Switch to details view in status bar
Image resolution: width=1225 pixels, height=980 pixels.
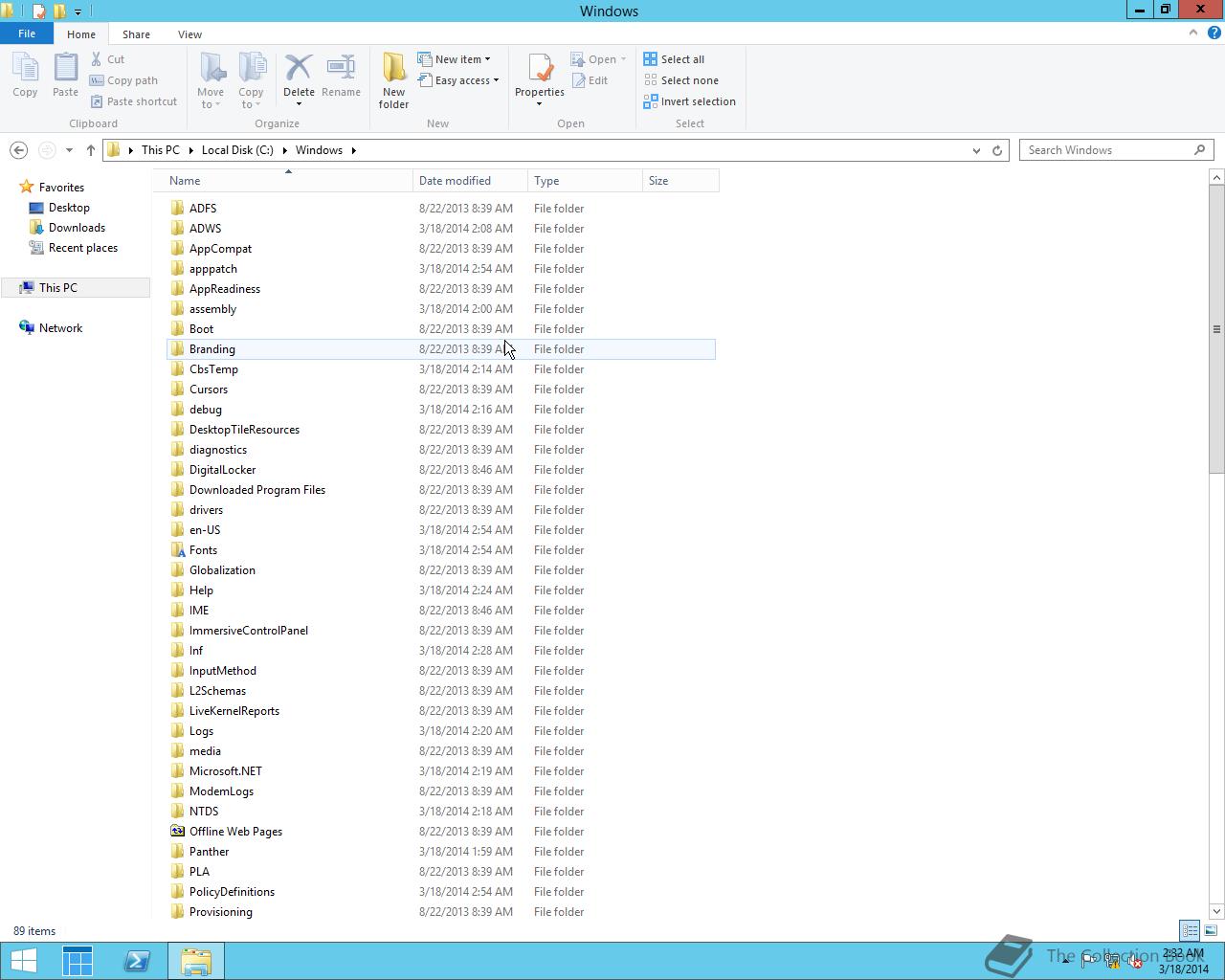click(x=1190, y=930)
